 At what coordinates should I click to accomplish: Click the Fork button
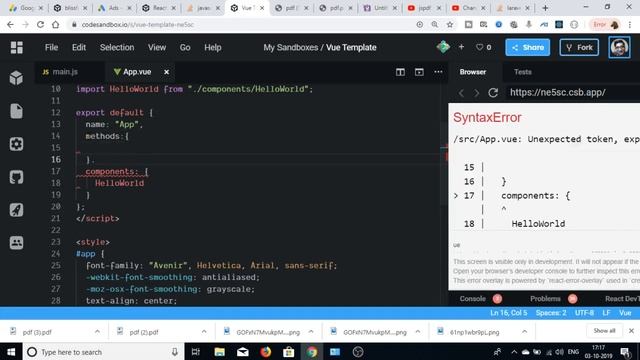pos(579,47)
